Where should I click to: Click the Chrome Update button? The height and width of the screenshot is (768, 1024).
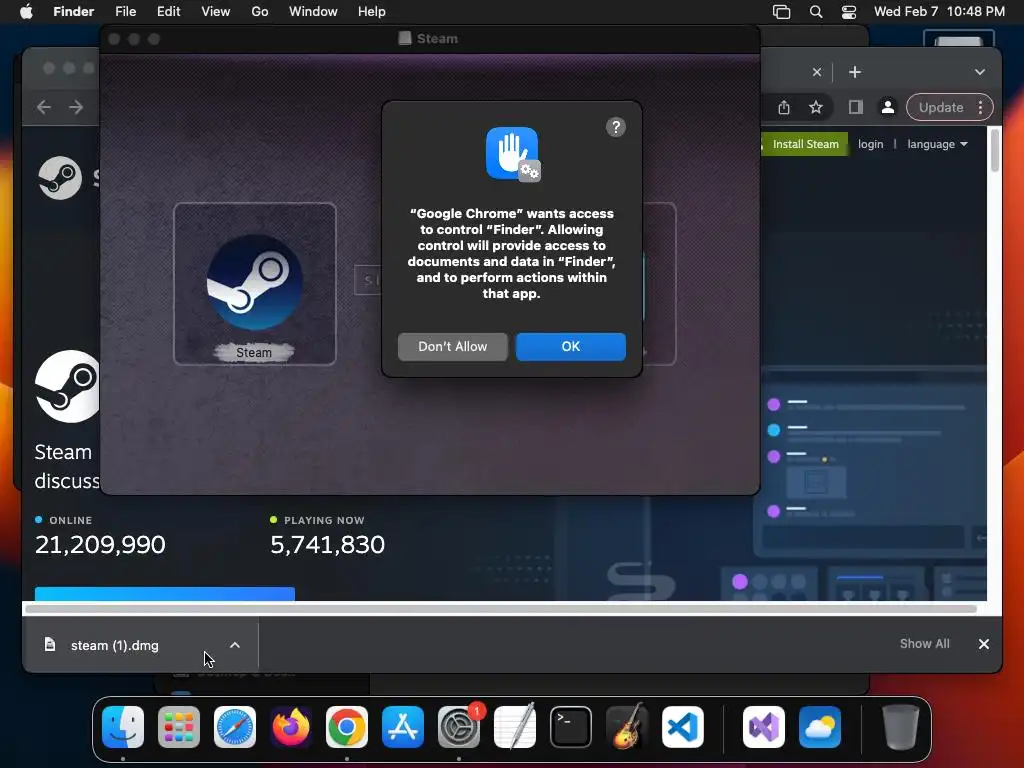(x=940, y=107)
